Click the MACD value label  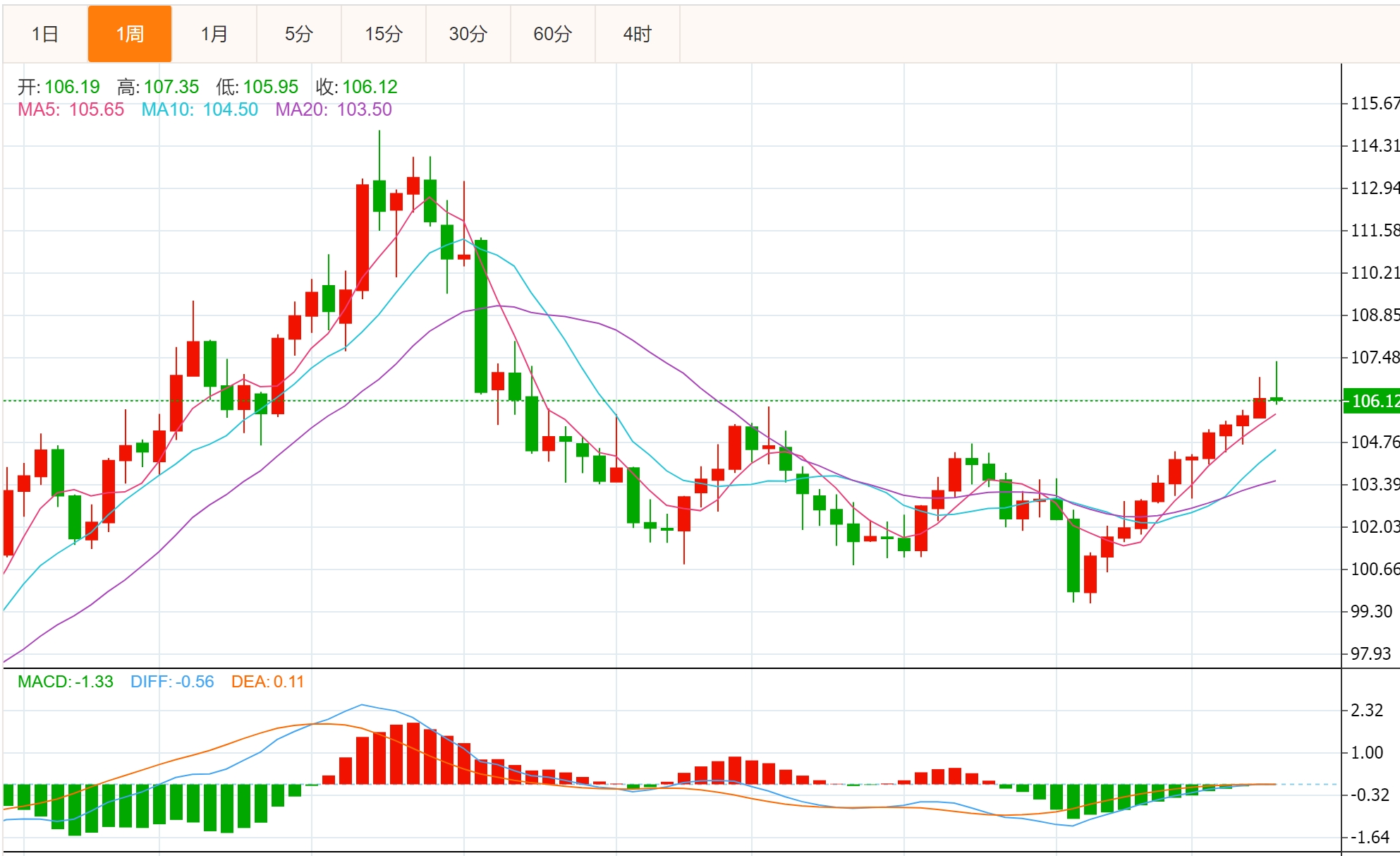click(x=65, y=682)
